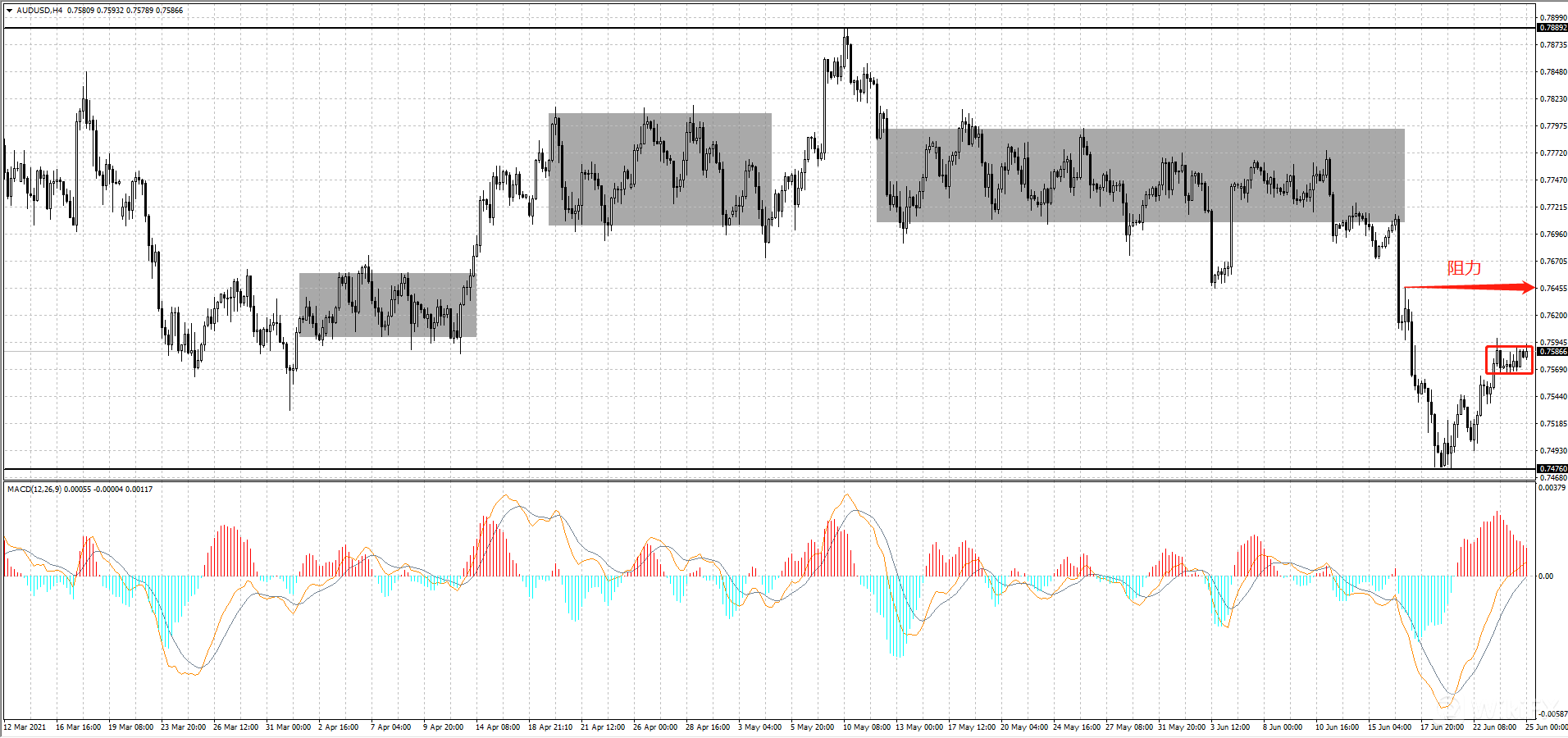Click the red 阻力 text annotation
This screenshot has height=738, width=1568.
(1464, 268)
